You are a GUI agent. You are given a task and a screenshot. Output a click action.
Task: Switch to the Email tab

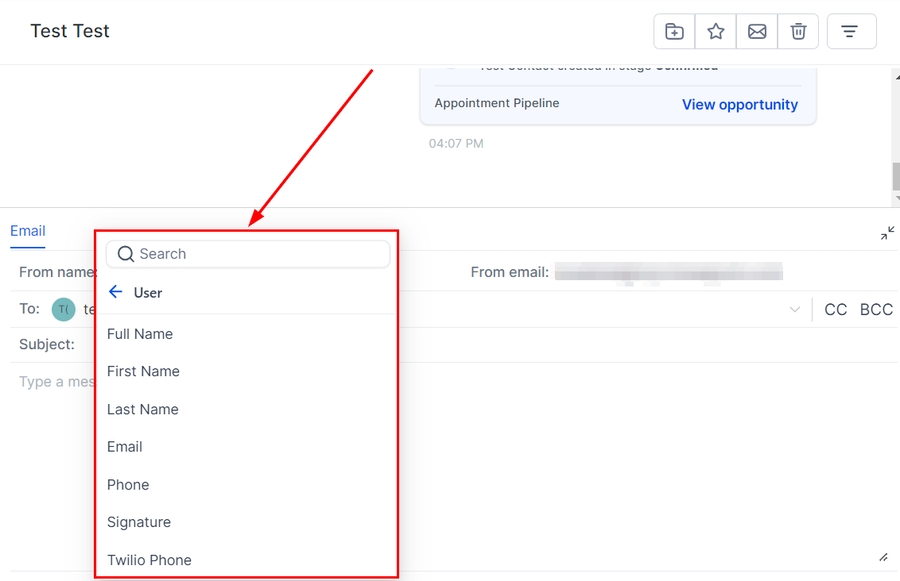[x=28, y=231]
